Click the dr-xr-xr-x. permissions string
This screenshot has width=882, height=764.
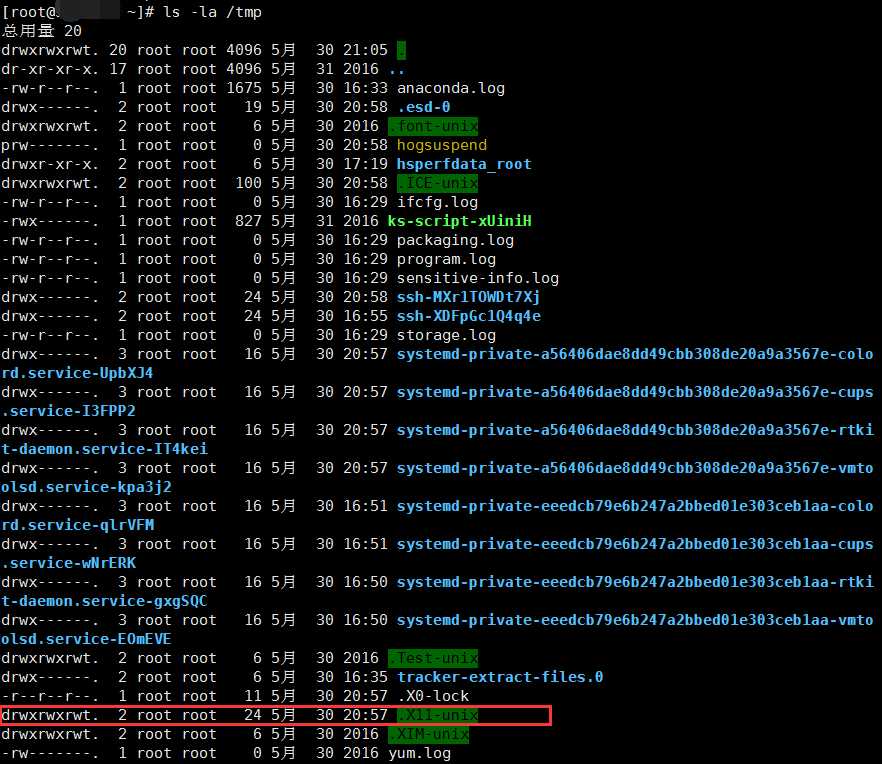click(x=50, y=69)
